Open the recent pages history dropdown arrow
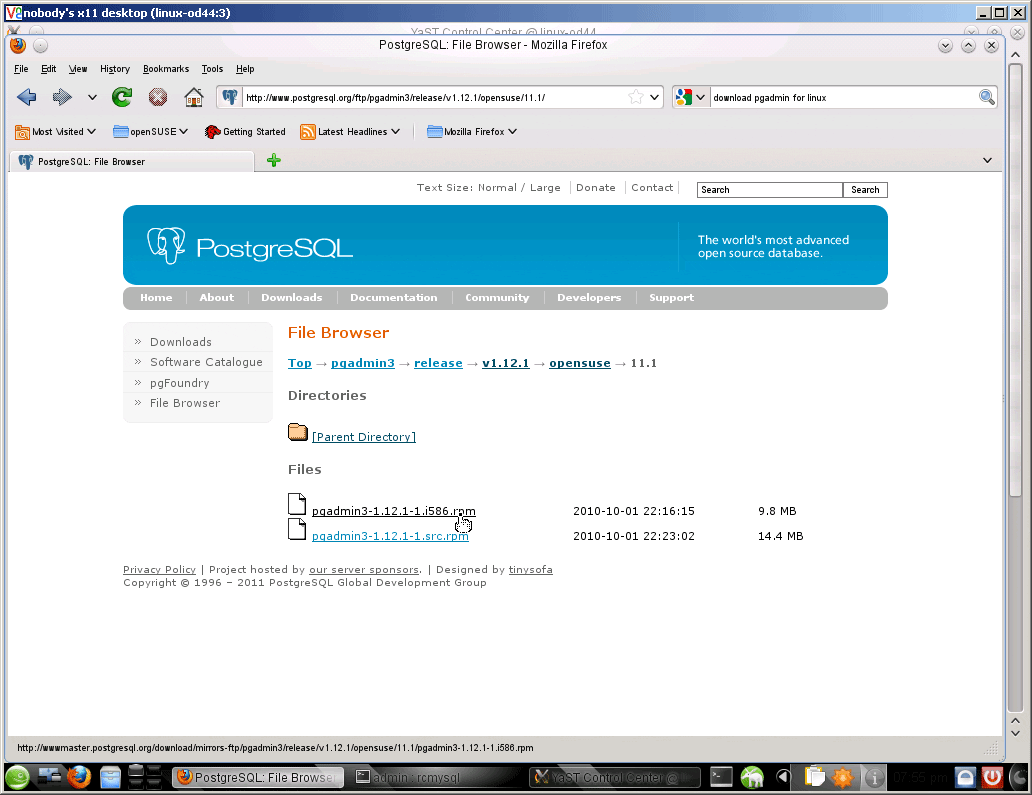 (92, 97)
